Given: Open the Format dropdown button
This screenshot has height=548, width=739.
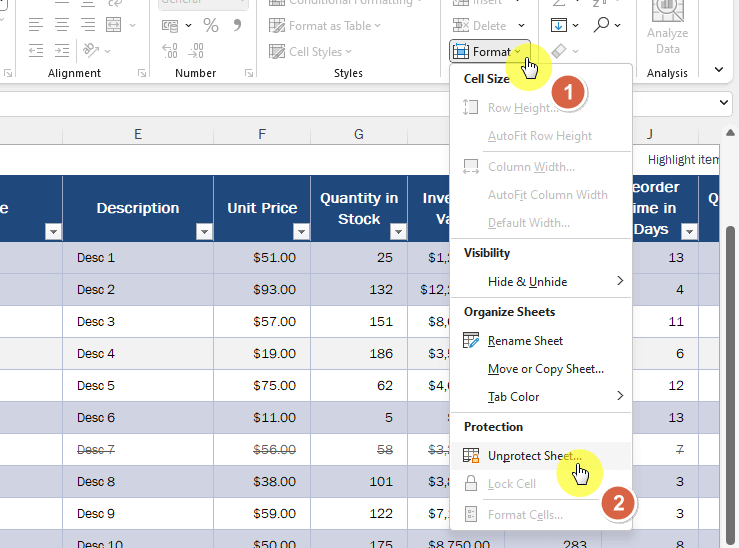Looking at the screenshot, I should [490, 51].
